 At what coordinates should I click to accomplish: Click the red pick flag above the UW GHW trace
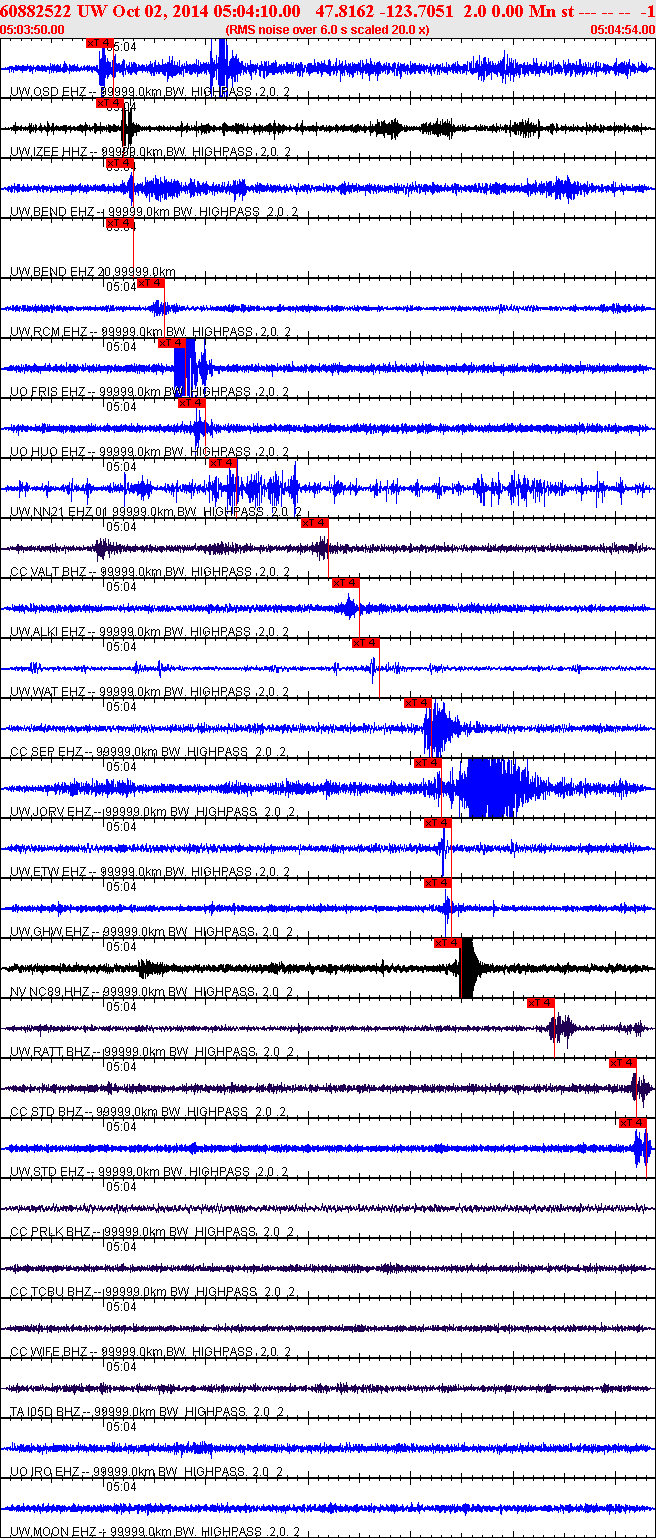pyautogui.click(x=438, y=883)
